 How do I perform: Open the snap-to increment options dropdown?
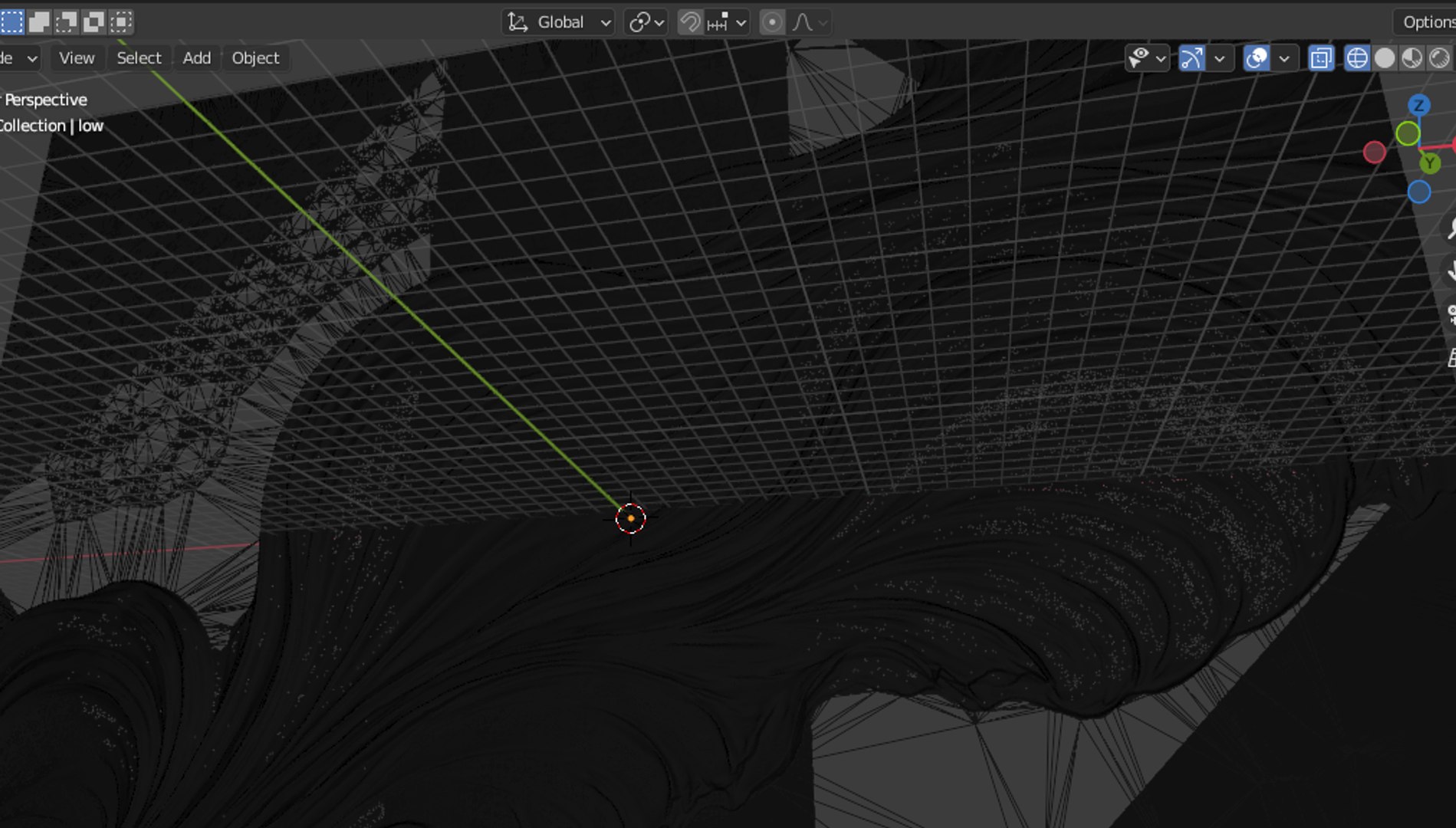tap(726, 22)
